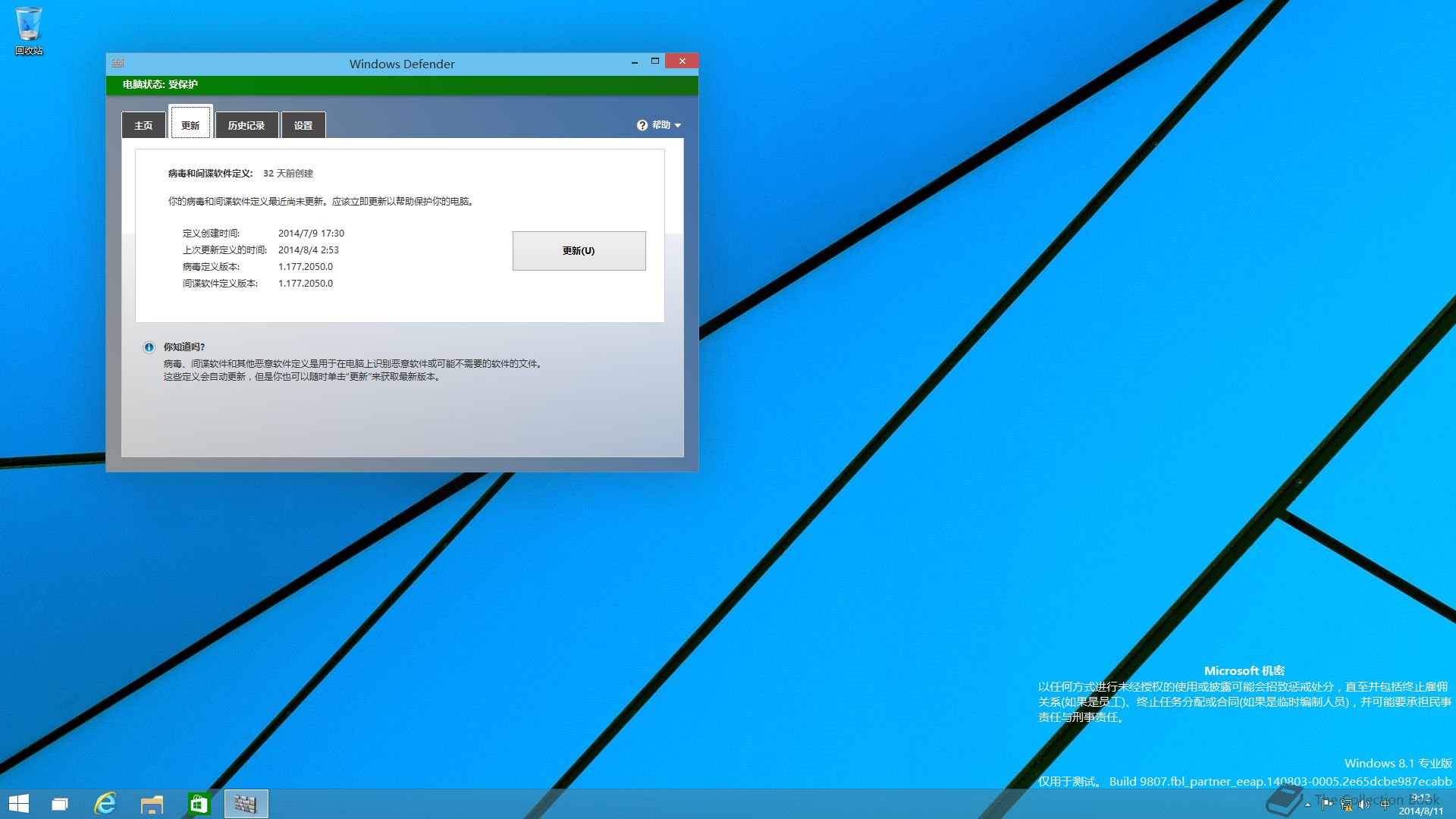Open the 历史记录 (History) tab
1456x819 pixels.
tap(246, 125)
